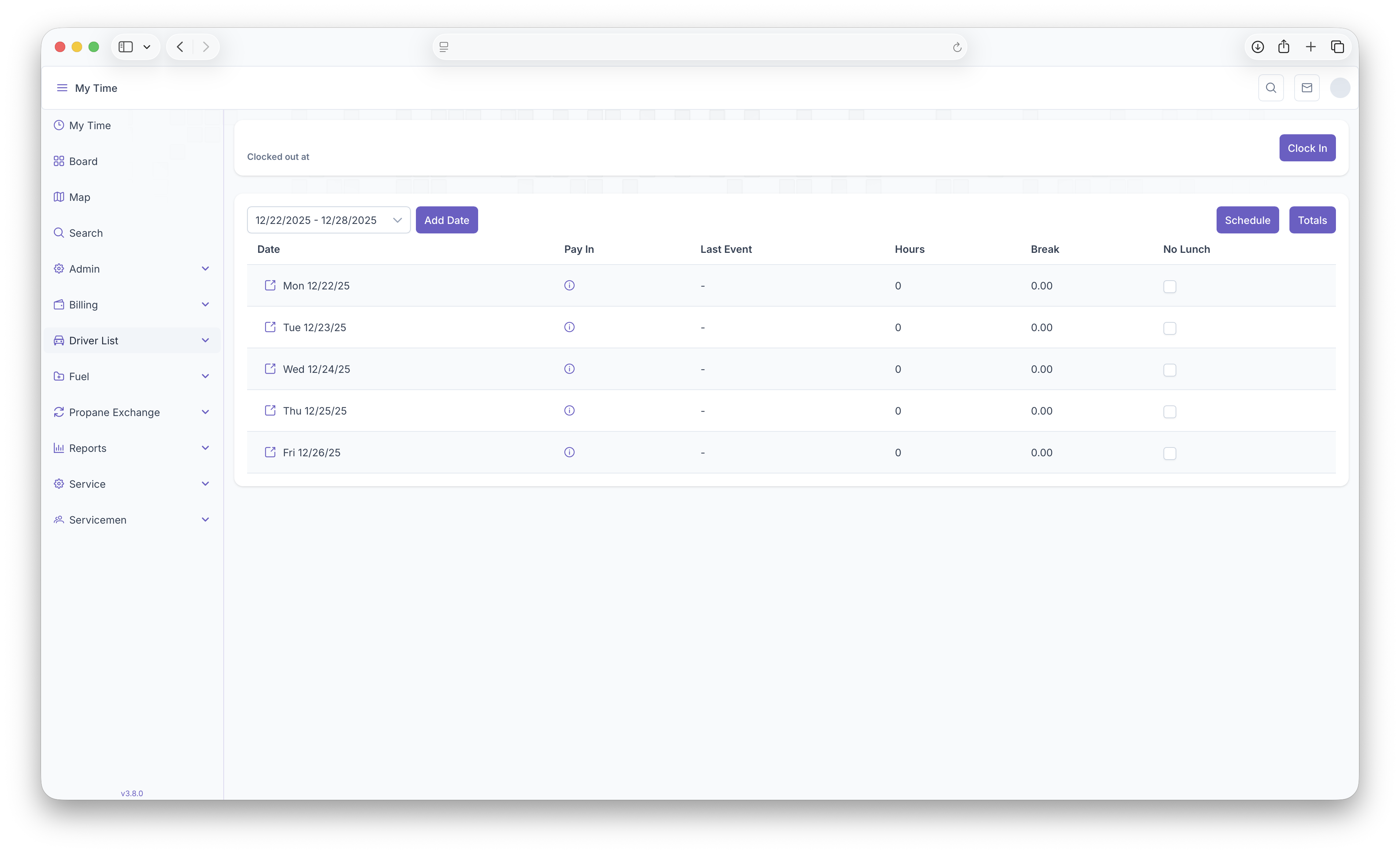Open the mail envelope icon in header
The width and height of the screenshot is (1400, 854).
(1306, 88)
